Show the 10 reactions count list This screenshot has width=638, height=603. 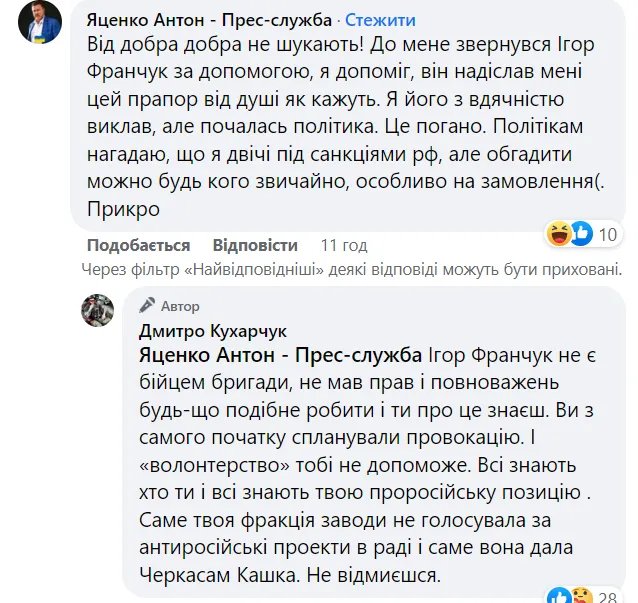pyautogui.click(x=607, y=234)
